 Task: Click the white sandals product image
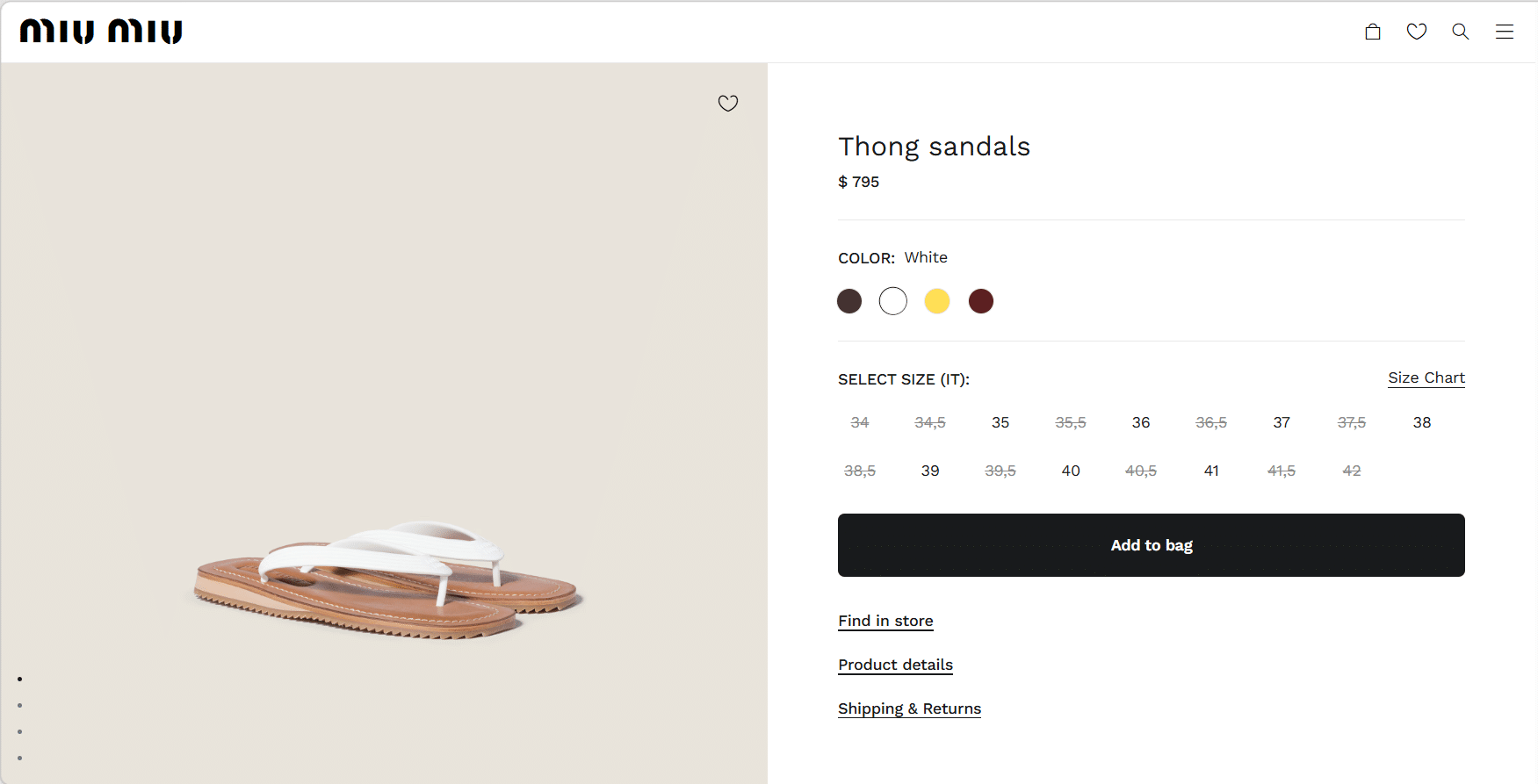(x=386, y=579)
